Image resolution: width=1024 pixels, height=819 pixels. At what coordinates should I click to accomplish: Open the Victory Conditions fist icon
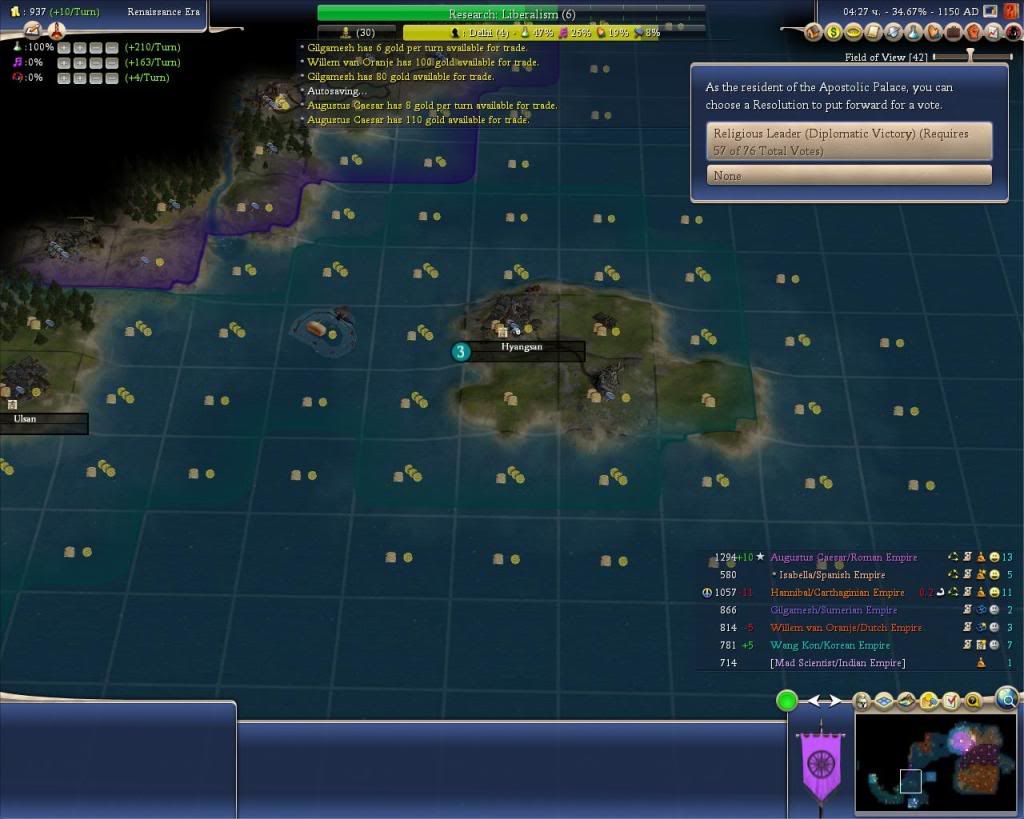[974, 32]
